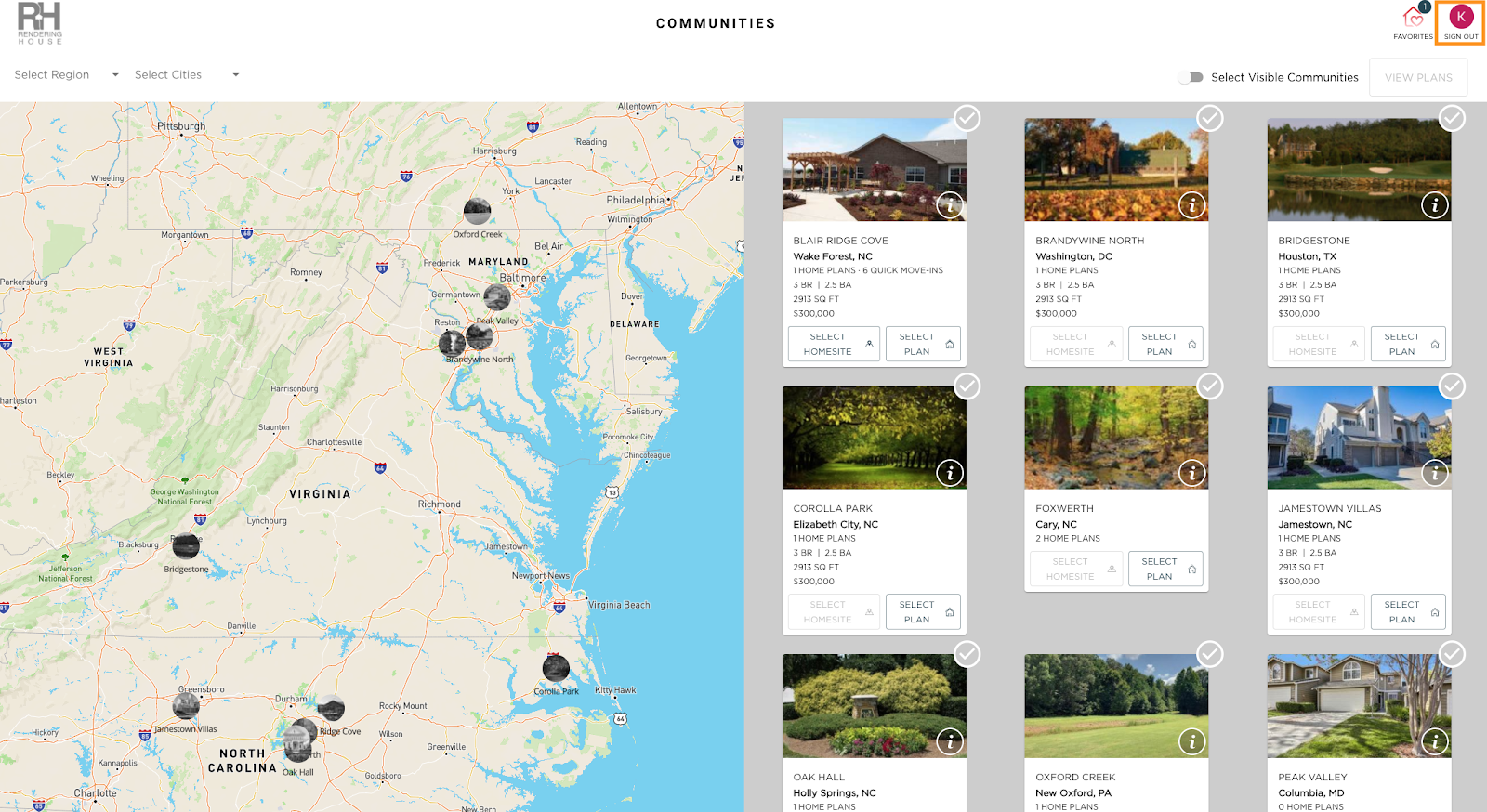Click the Communities page heading
The height and width of the screenshot is (812, 1487).
[716, 23]
